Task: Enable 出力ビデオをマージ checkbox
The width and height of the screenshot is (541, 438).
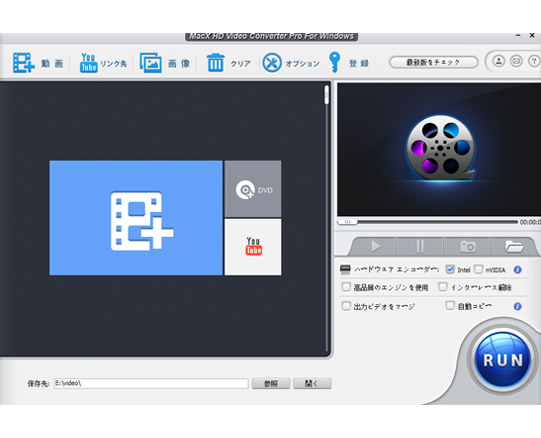Action: (x=346, y=306)
